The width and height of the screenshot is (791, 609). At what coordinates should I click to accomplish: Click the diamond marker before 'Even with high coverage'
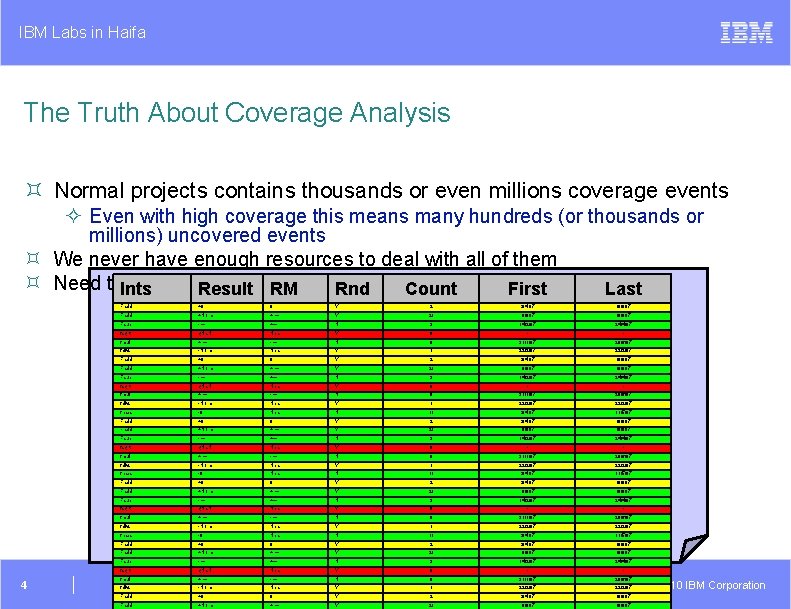[x=74, y=216]
